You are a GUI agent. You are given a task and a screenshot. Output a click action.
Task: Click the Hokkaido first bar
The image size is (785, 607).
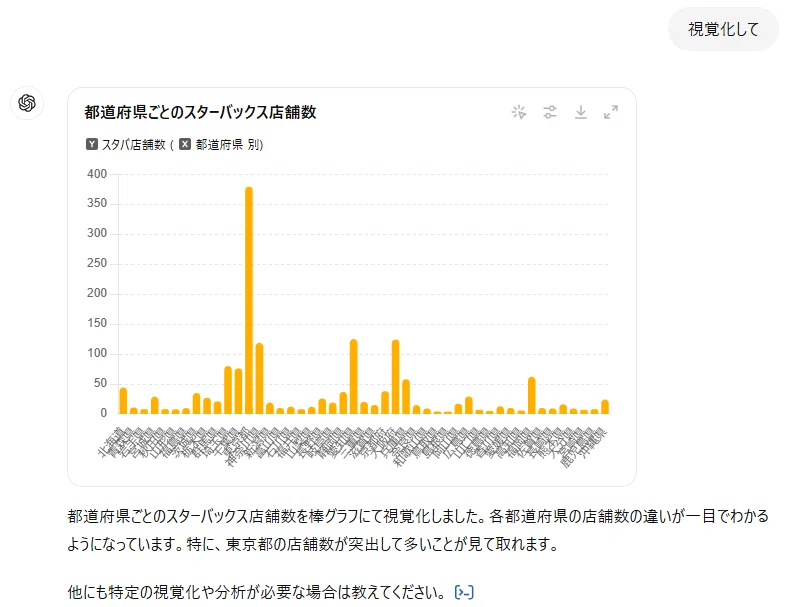pos(123,401)
